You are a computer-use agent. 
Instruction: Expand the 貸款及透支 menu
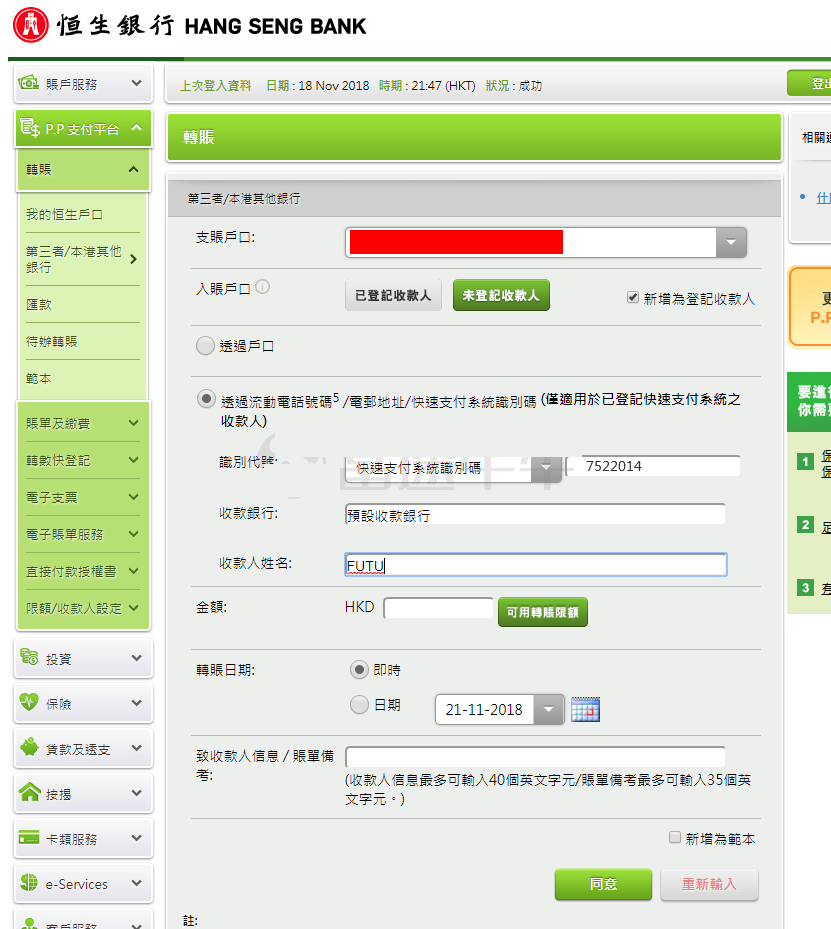click(x=83, y=748)
